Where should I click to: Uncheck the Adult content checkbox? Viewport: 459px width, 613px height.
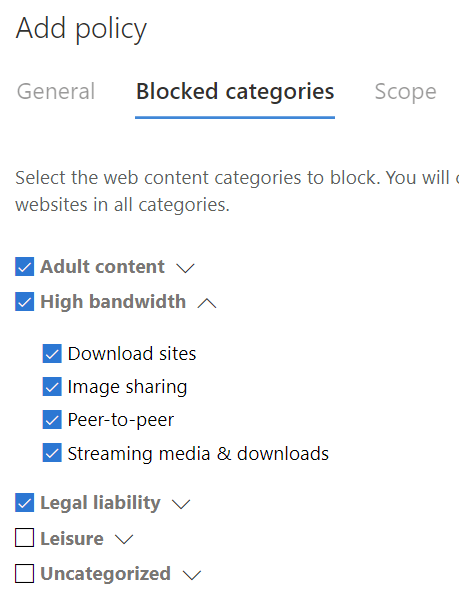24,266
